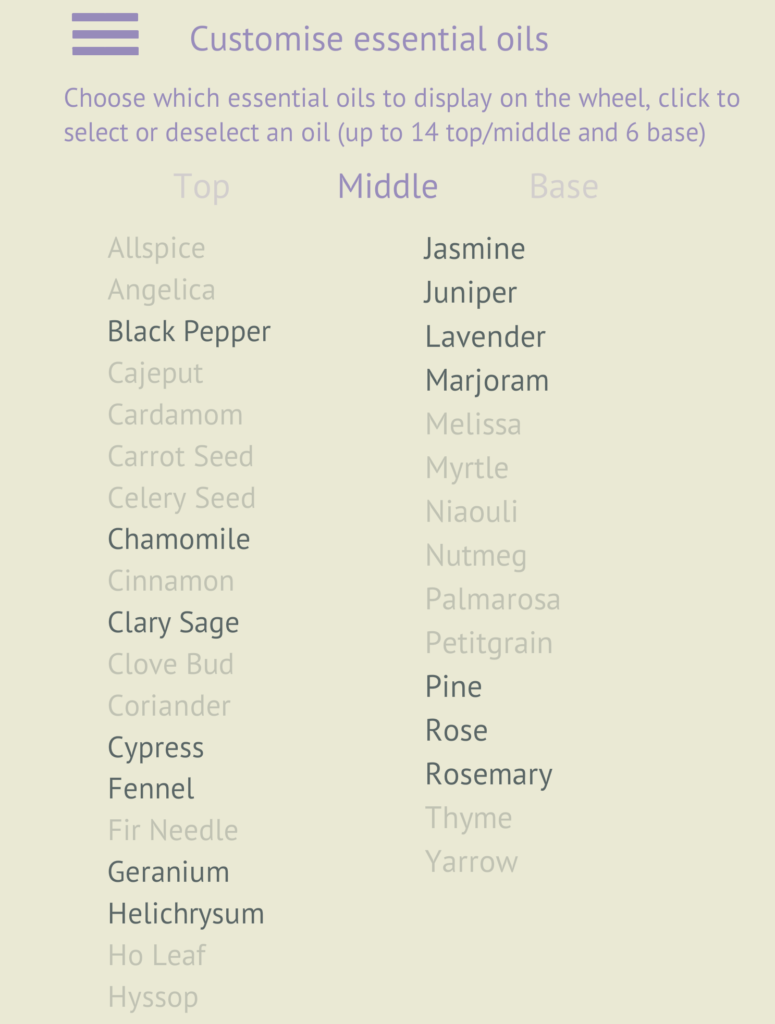Screen dimensions: 775x1024
Task: Enable the Palmarosa oil
Action: [493, 600]
